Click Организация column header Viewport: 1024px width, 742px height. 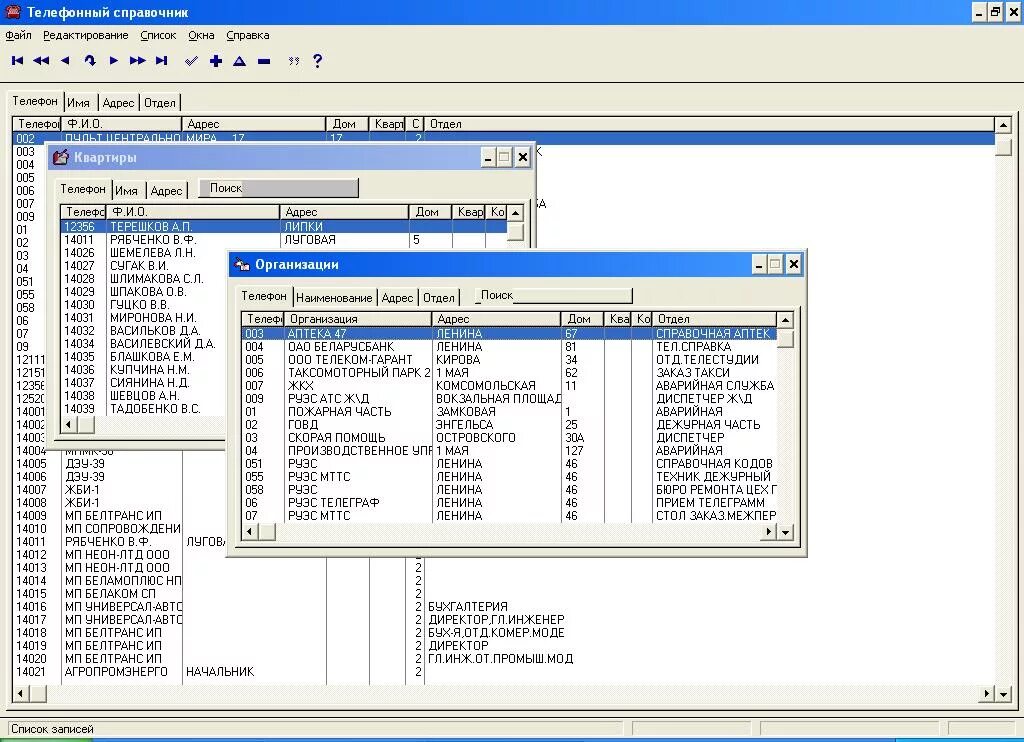tap(358, 319)
